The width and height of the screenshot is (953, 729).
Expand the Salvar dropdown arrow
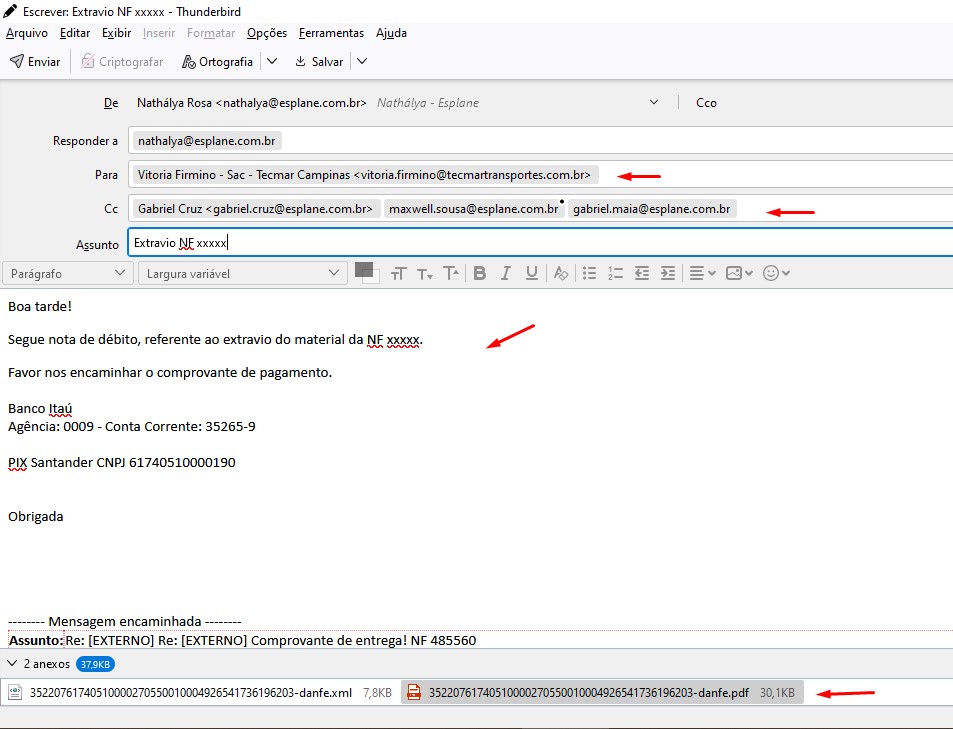[x=362, y=62]
